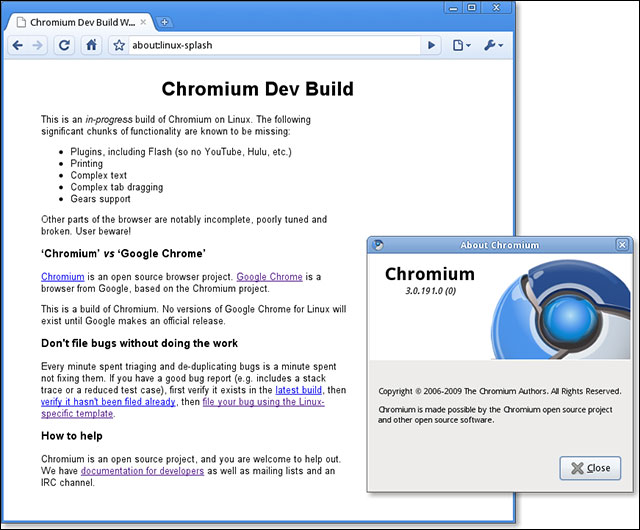640x530 pixels.
Task: Select the Chromium Dev Build tab
Action: coord(79,22)
